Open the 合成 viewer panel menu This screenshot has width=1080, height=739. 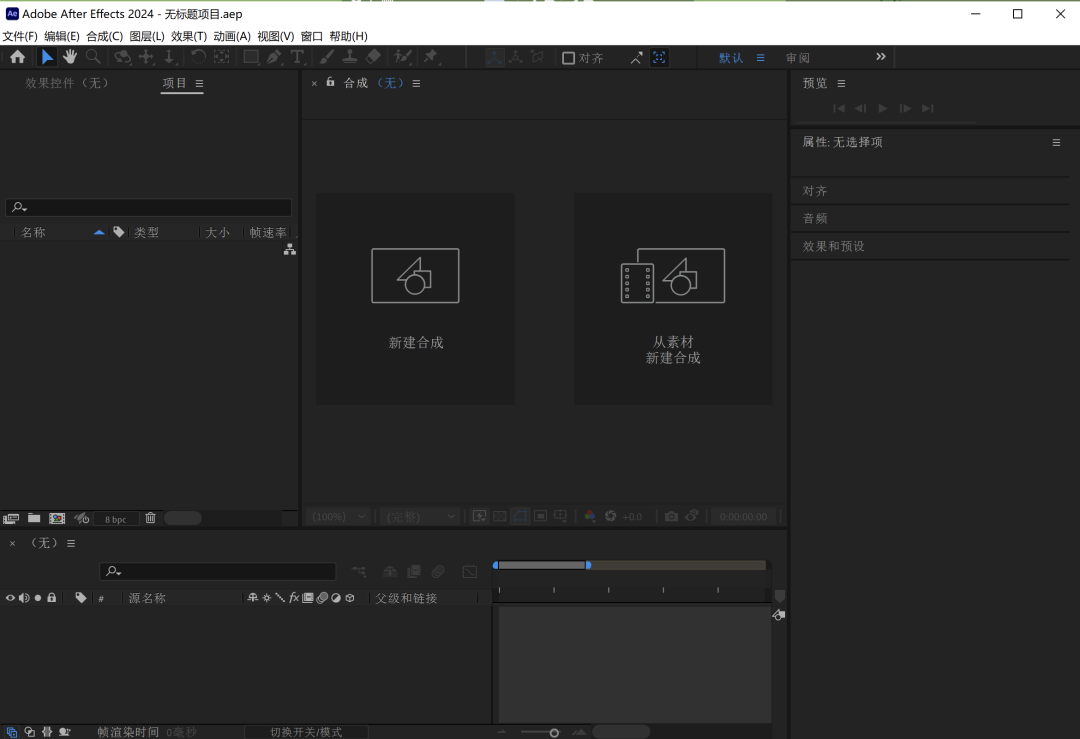point(416,83)
